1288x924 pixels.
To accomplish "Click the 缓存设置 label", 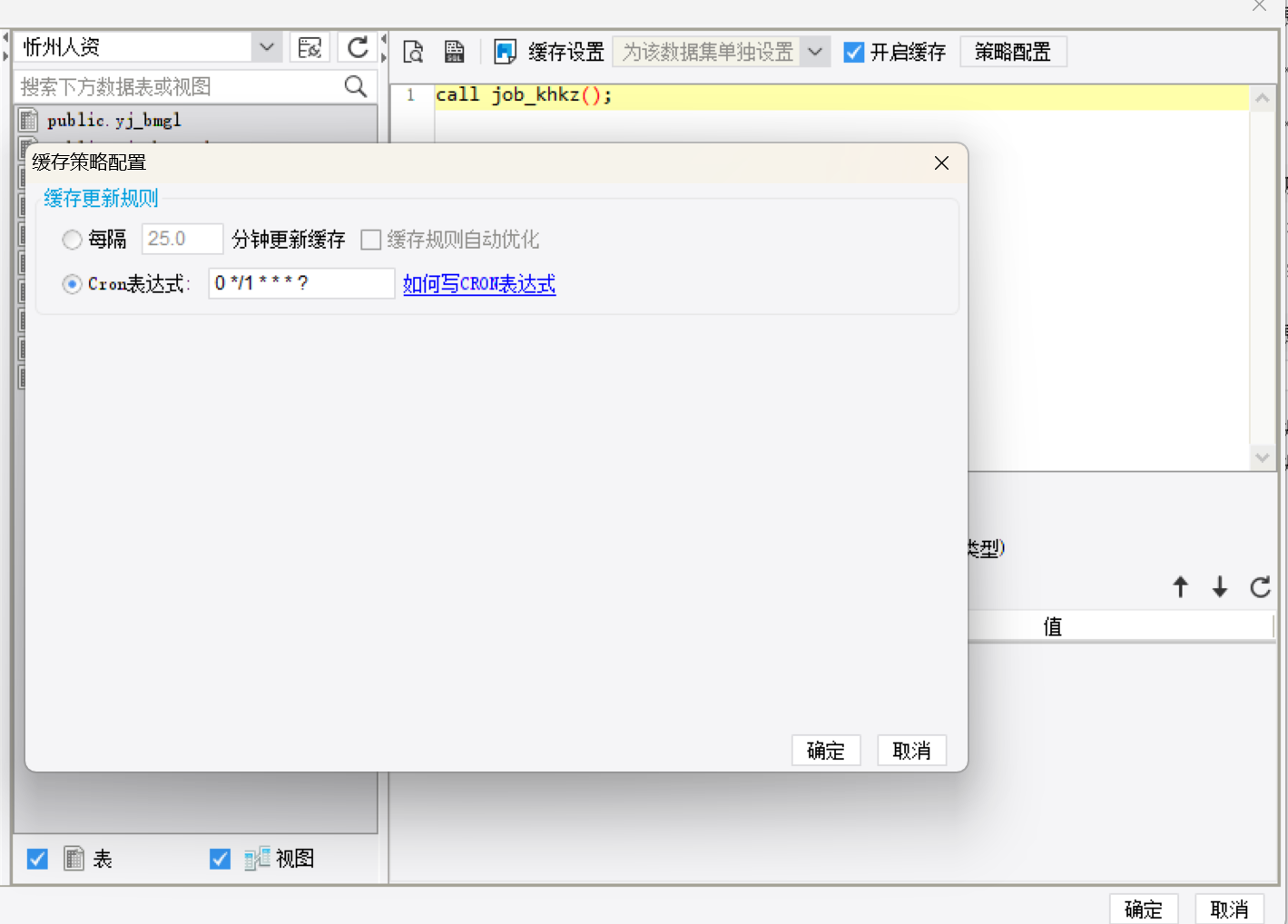I will [566, 52].
